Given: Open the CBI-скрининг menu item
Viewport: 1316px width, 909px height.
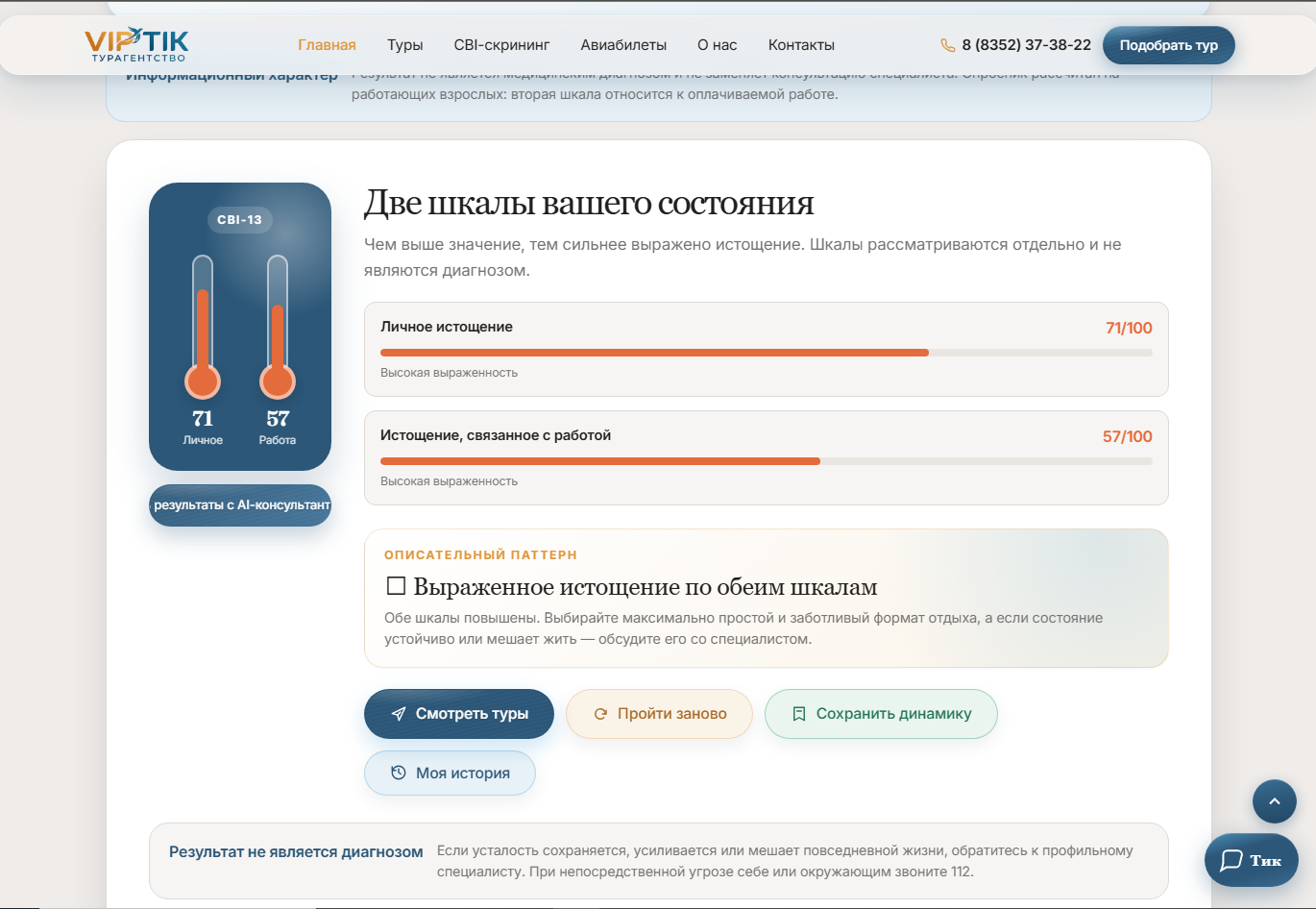Looking at the screenshot, I should 501,45.
